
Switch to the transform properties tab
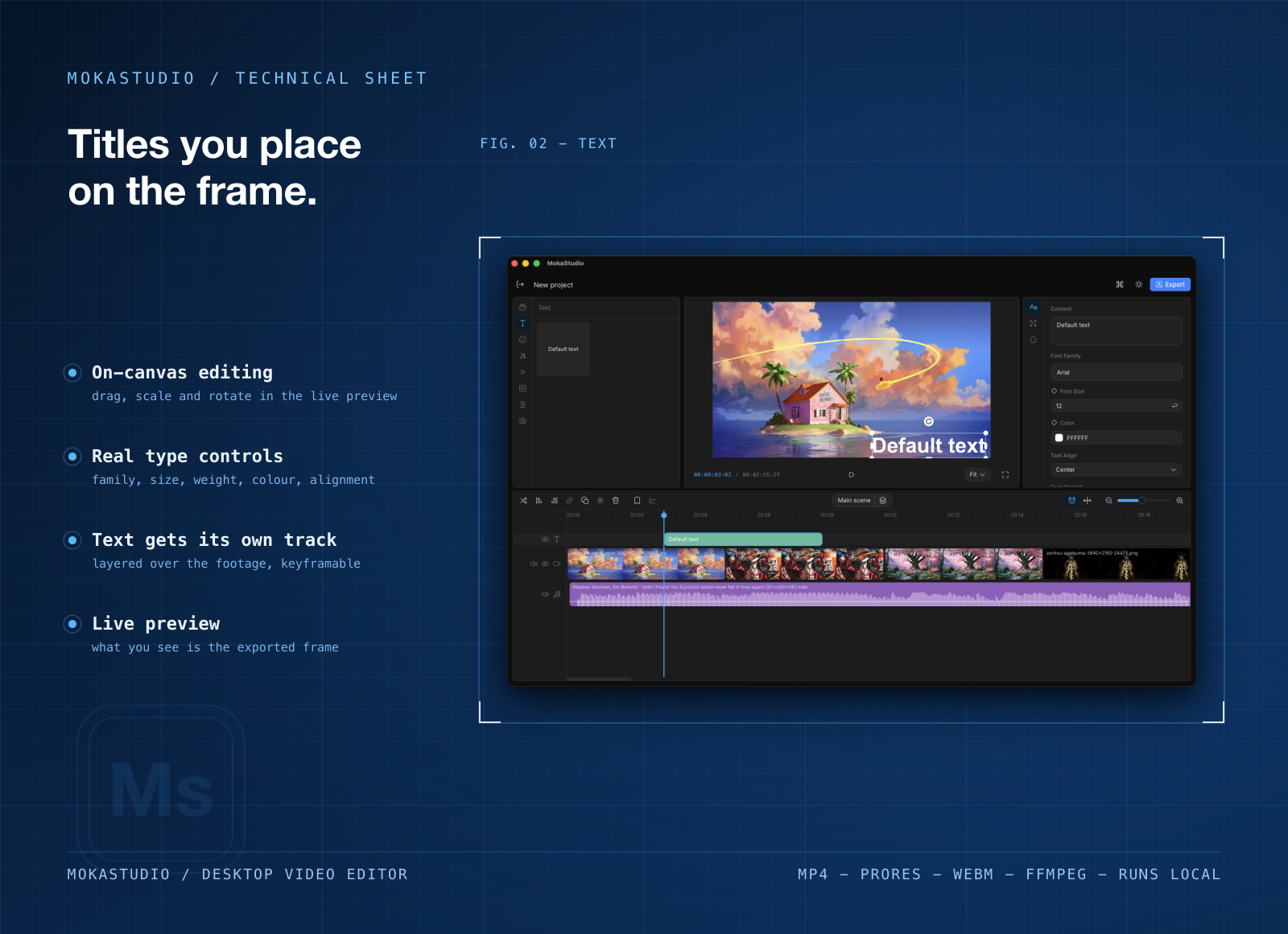[1033, 324]
